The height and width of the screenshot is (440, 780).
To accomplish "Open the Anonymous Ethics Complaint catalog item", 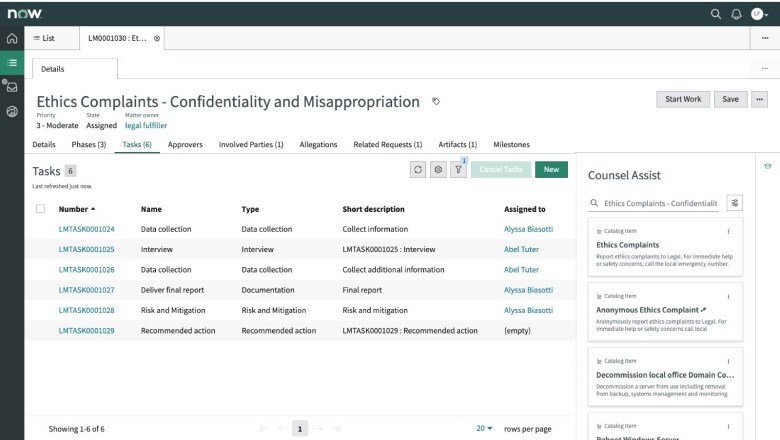I will pos(648,310).
